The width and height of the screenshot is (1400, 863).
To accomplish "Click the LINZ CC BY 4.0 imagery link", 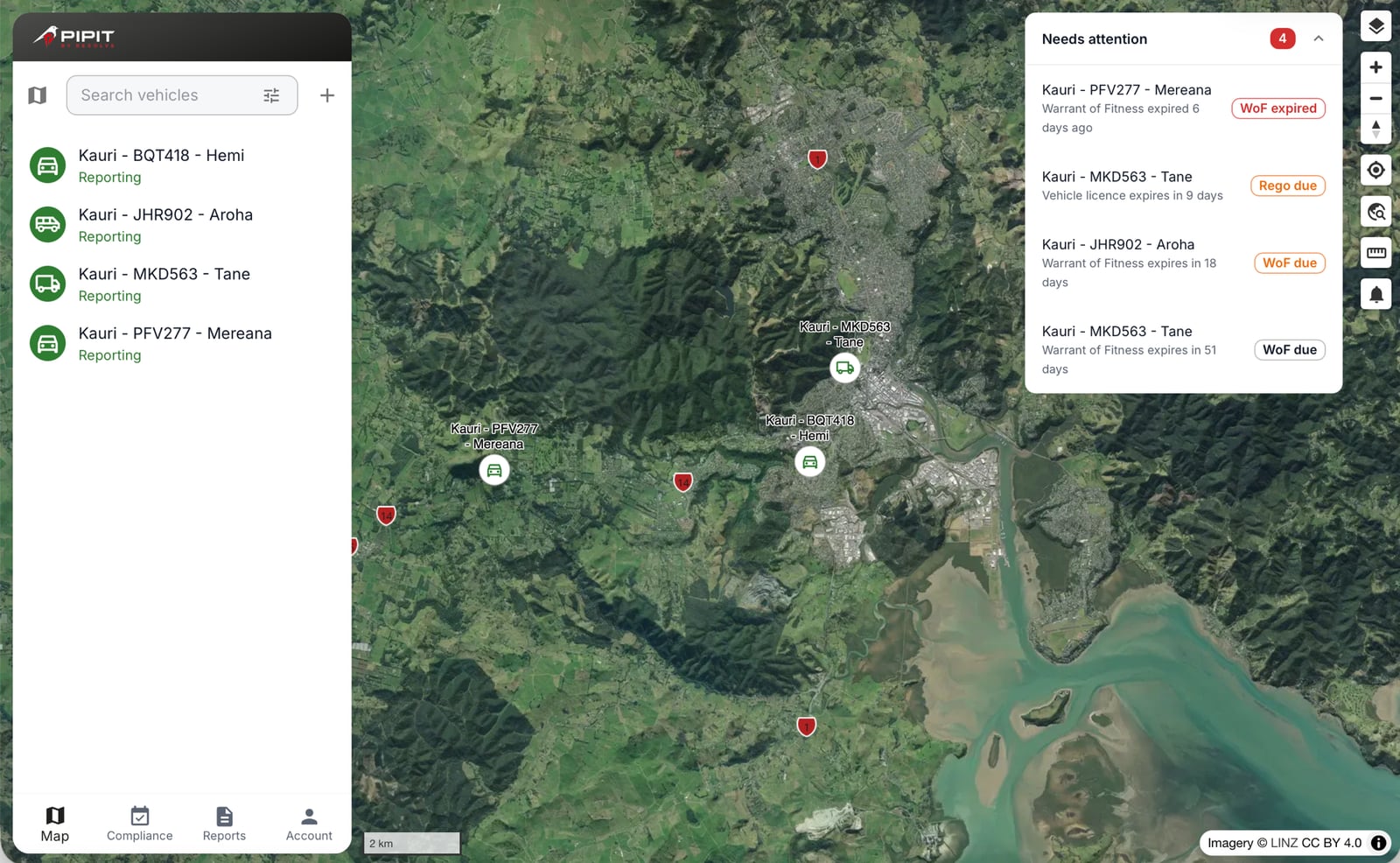I will pos(1316,843).
